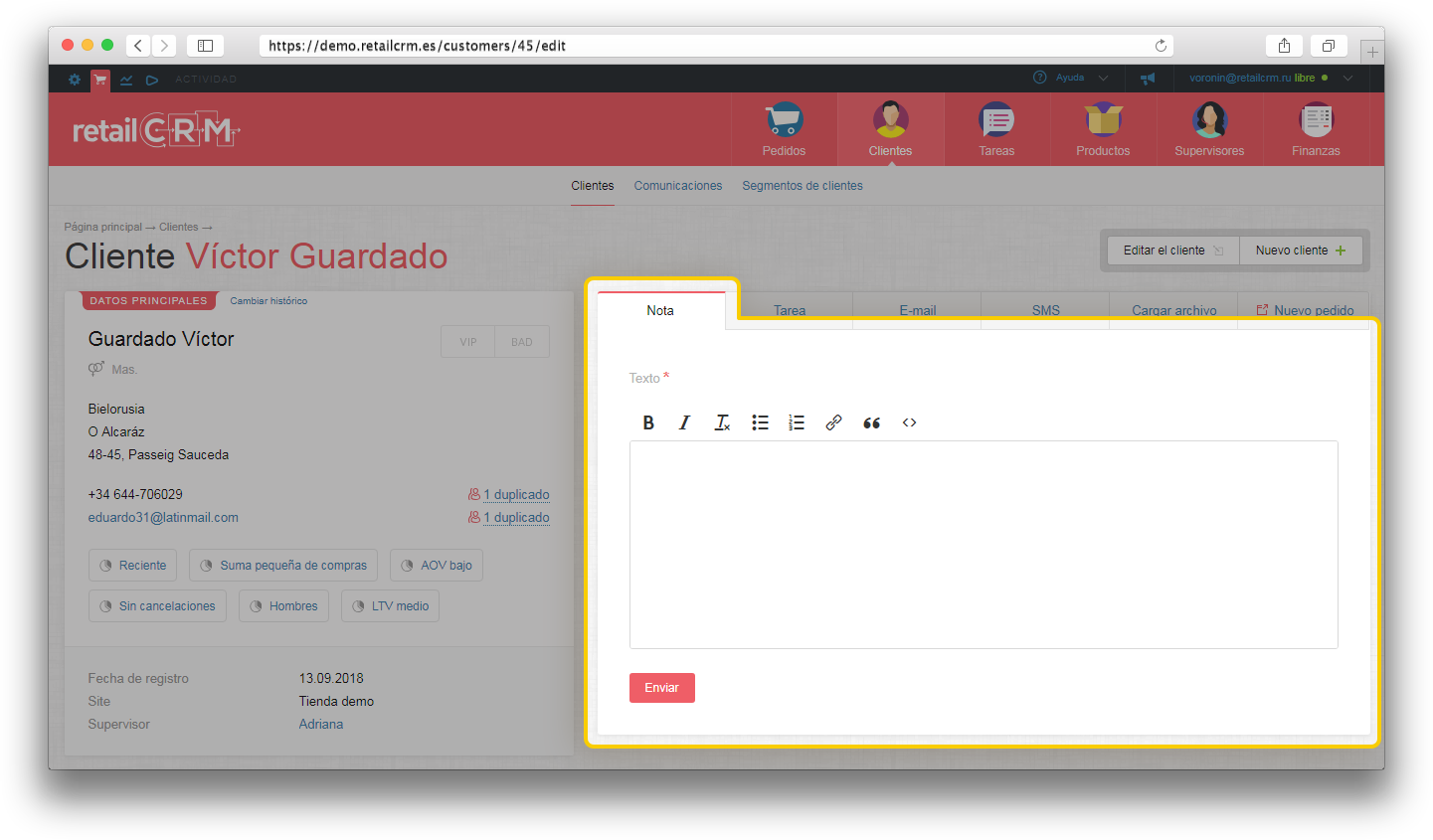Screen dimensions: 1433x840
Task: Click the play-shaped icon in the top bar
Action: (x=152, y=80)
